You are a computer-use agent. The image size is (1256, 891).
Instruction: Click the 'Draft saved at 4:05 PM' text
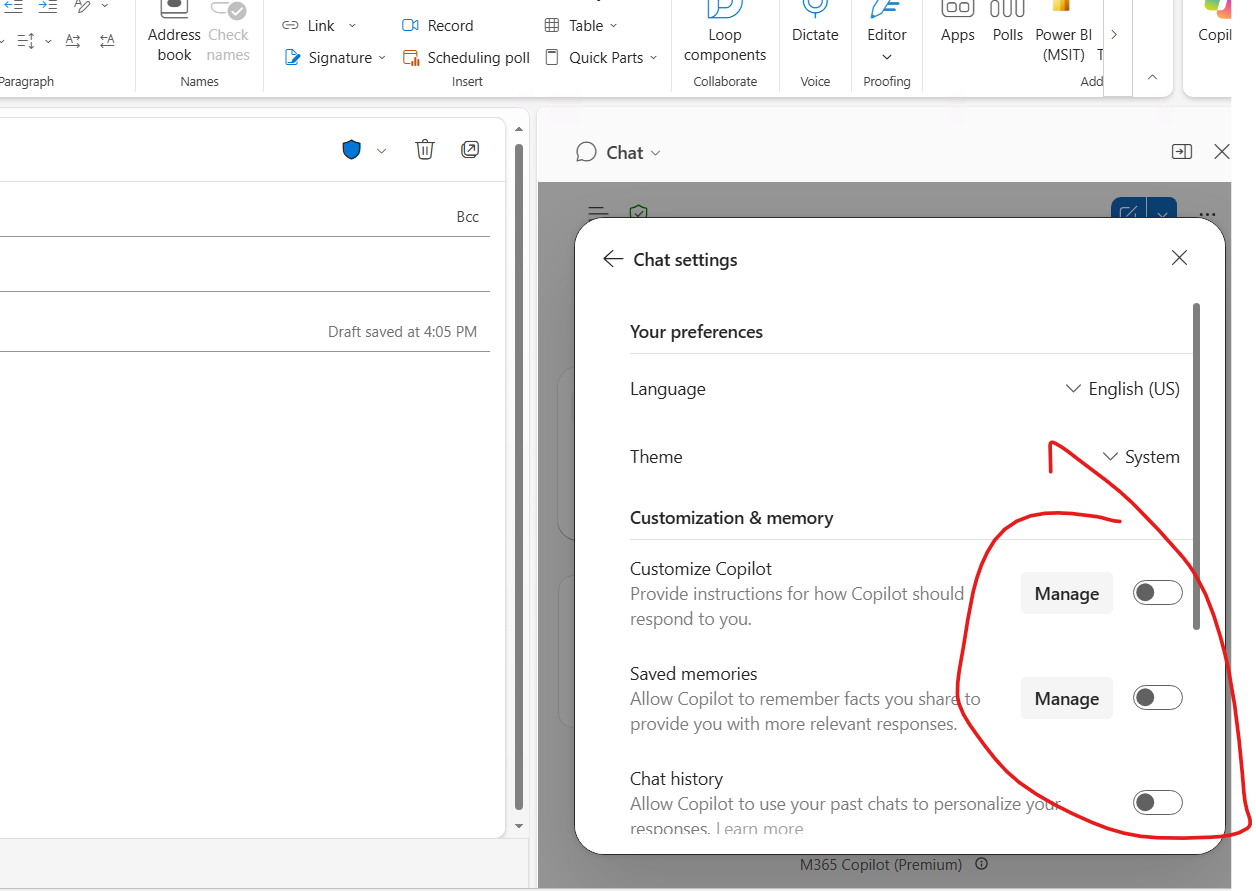pyautogui.click(x=402, y=331)
